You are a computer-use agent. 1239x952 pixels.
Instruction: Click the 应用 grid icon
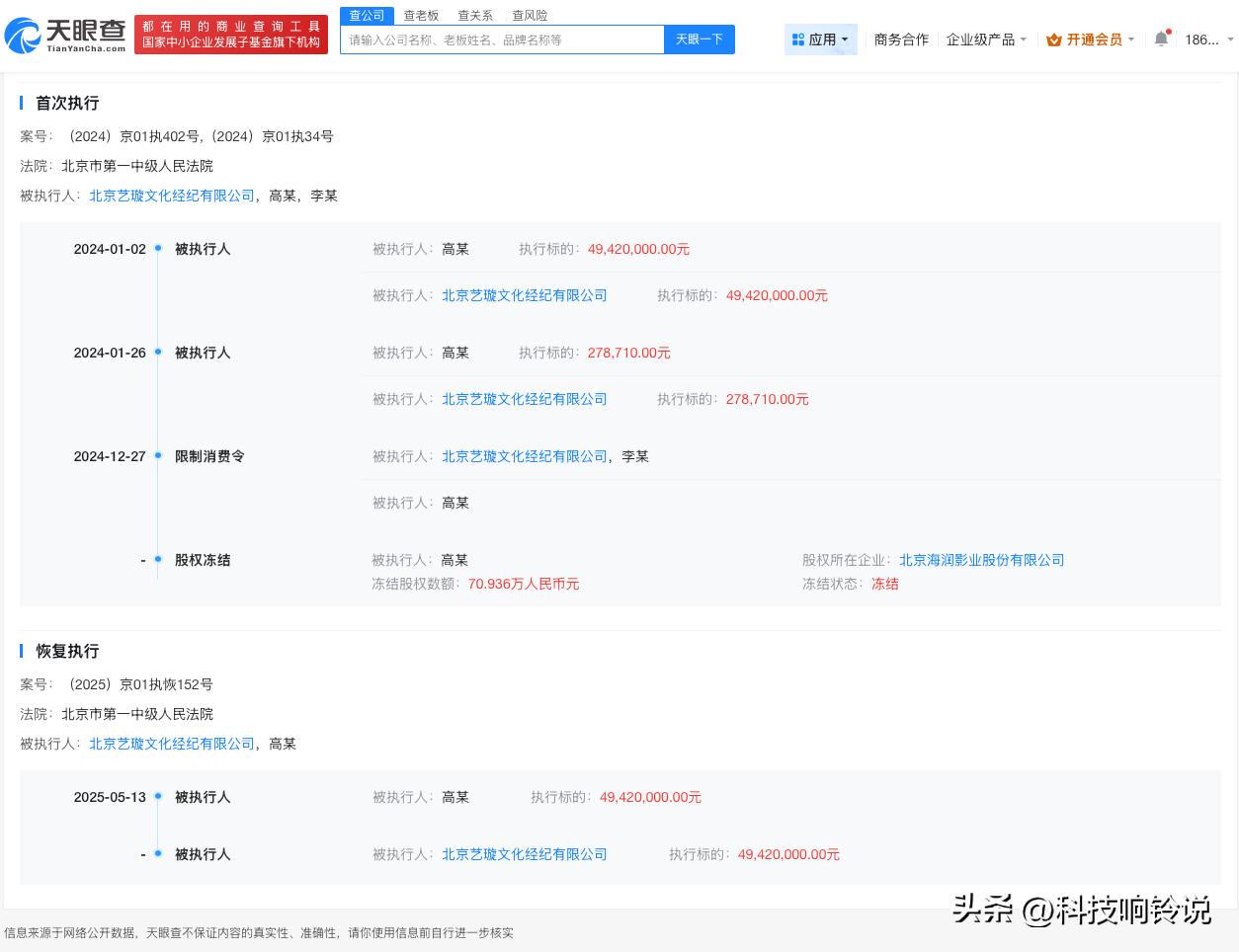click(x=798, y=40)
